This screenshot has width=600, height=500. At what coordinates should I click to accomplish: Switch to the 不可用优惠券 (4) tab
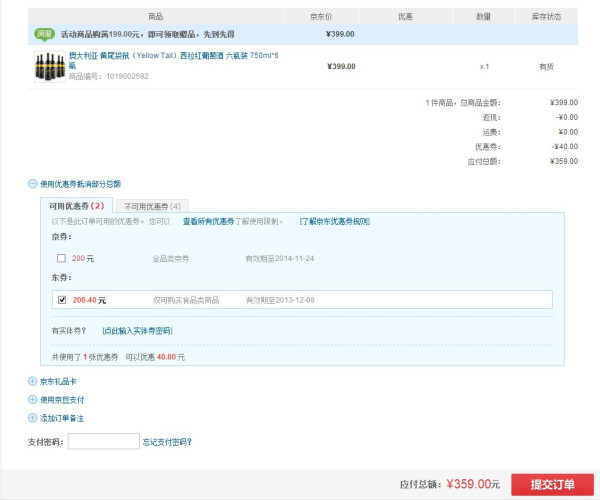[152, 207]
